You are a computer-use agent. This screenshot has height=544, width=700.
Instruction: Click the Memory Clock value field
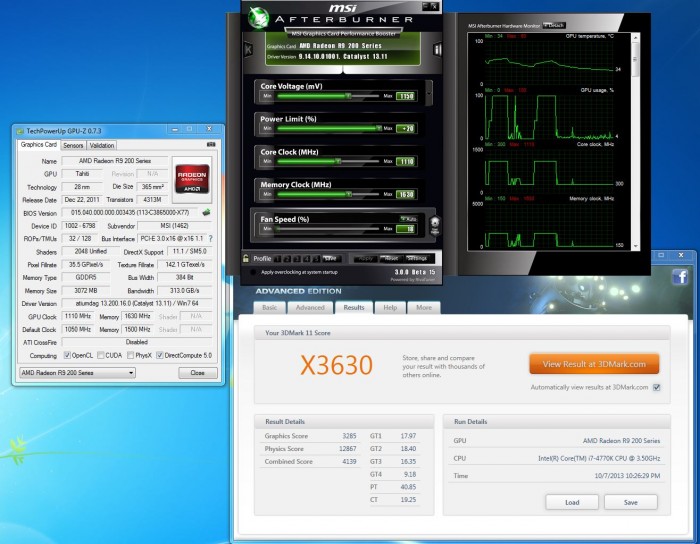click(x=405, y=195)
